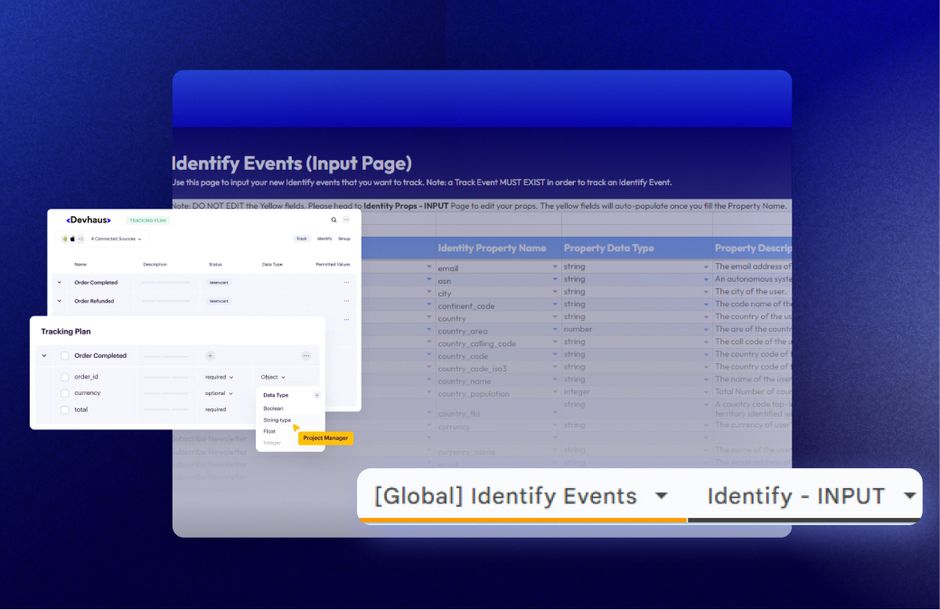Open the [Global] Identify Events tab dropdown arrow
This screenshot has width=940, height=610.
(661, 496)
